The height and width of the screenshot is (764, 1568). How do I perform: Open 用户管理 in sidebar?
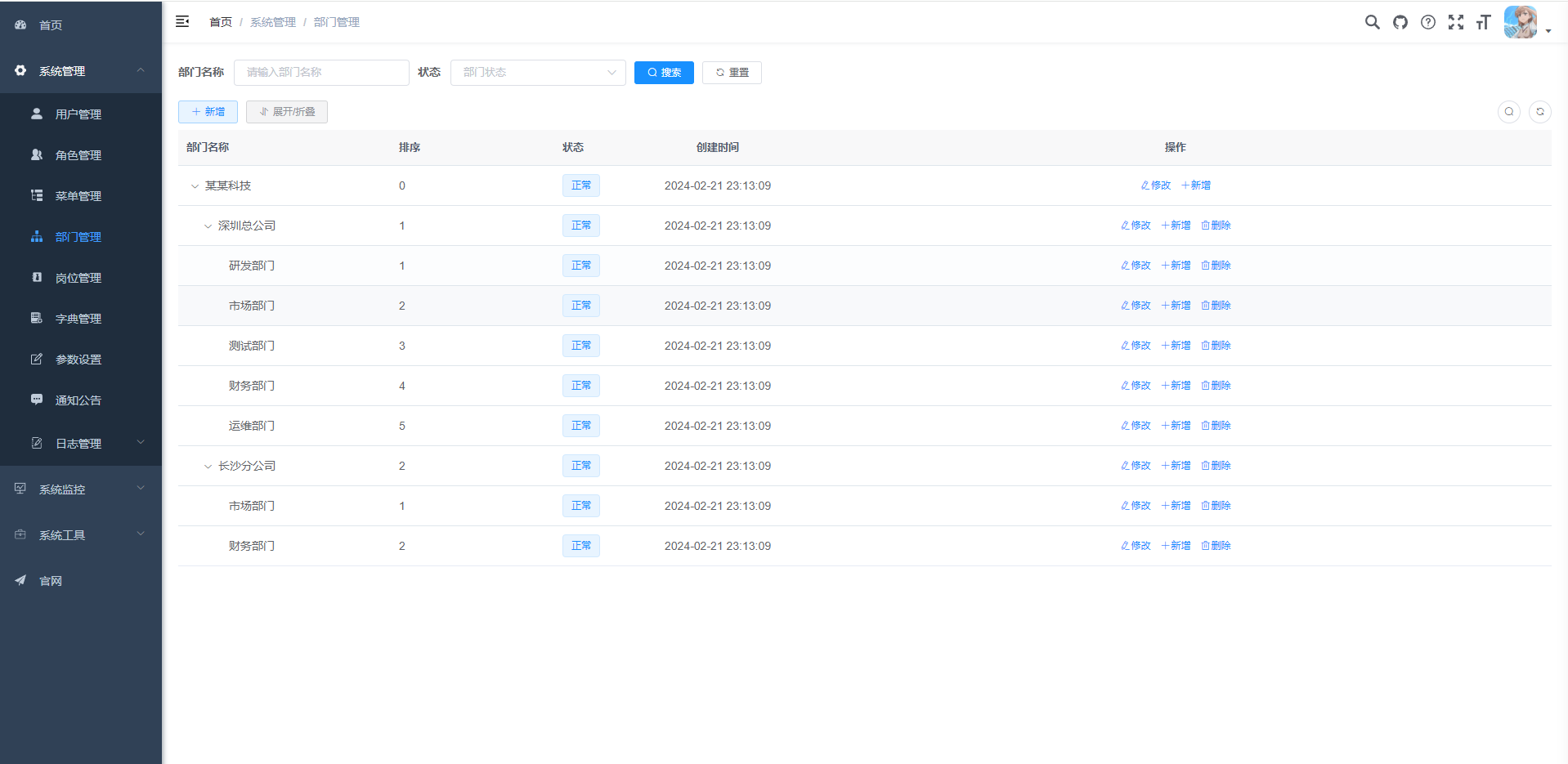click(x=81, y=114)
